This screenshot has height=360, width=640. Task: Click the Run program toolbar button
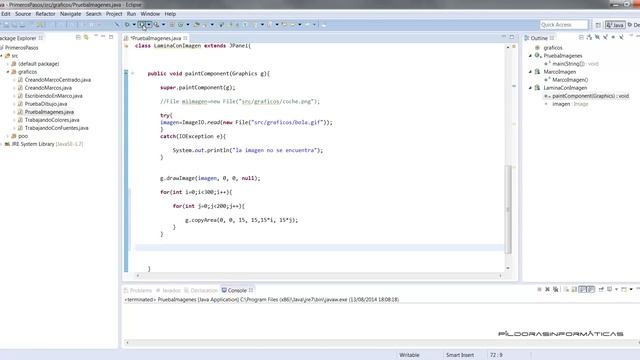141,24
